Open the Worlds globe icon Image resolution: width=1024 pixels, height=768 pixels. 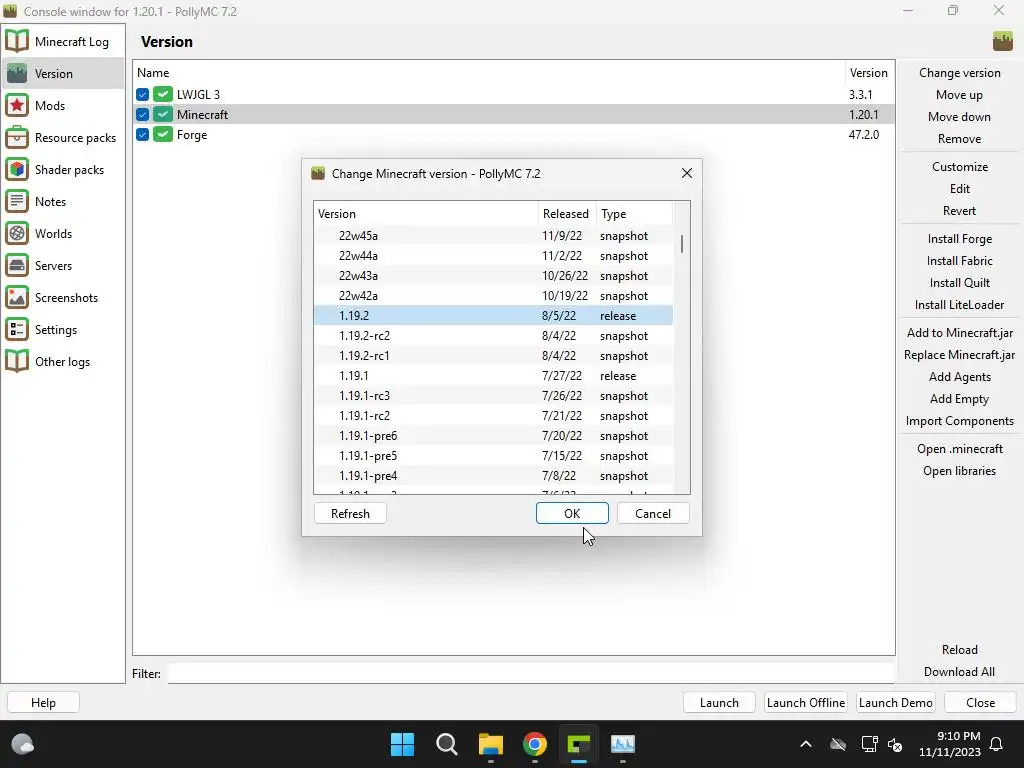[x=17, y=233]
